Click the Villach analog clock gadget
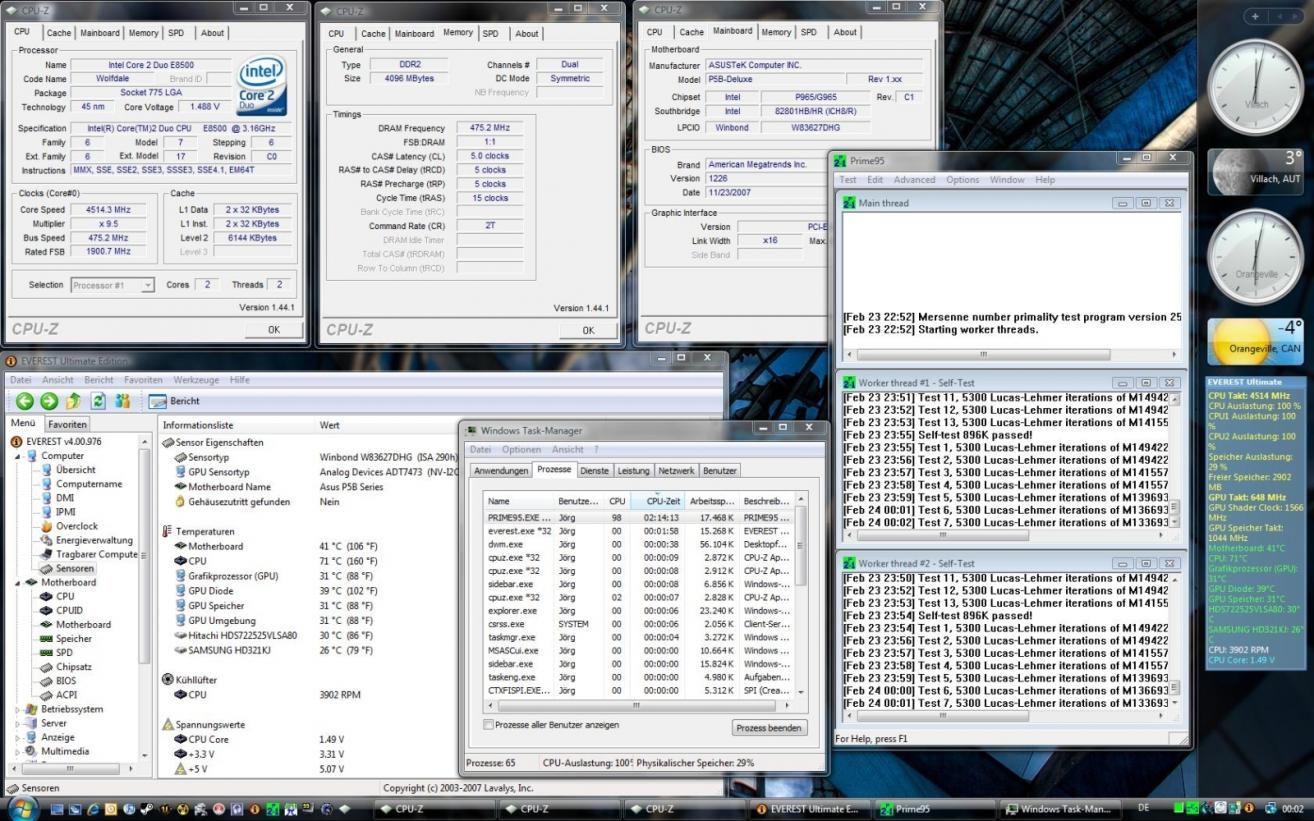 [x=1256, y=87]
